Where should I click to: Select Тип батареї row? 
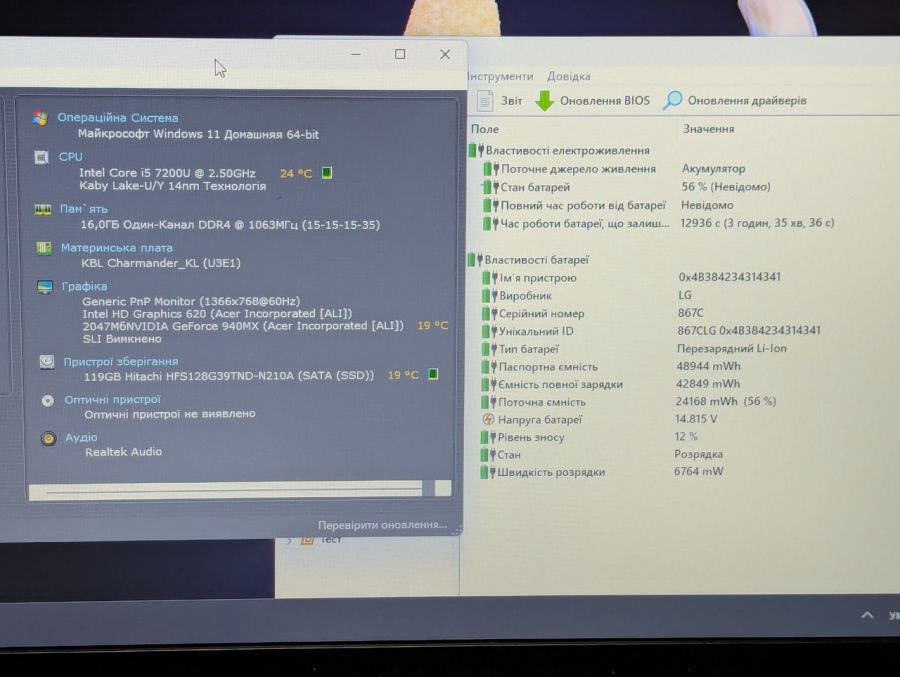[633, 349]
